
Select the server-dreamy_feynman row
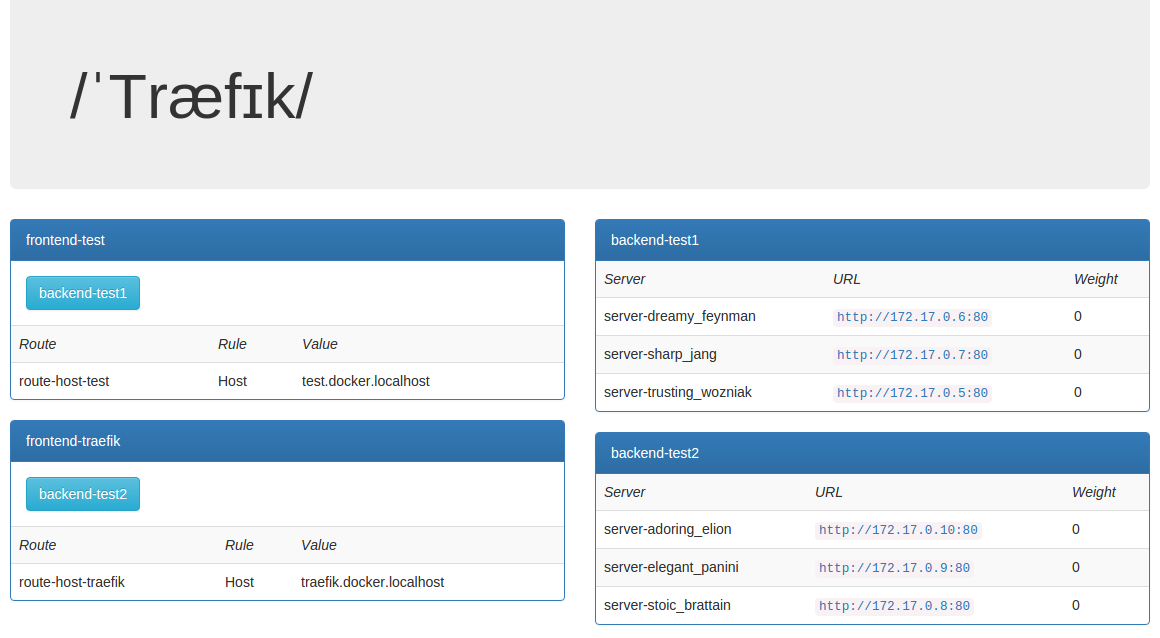tap(679, 316)
